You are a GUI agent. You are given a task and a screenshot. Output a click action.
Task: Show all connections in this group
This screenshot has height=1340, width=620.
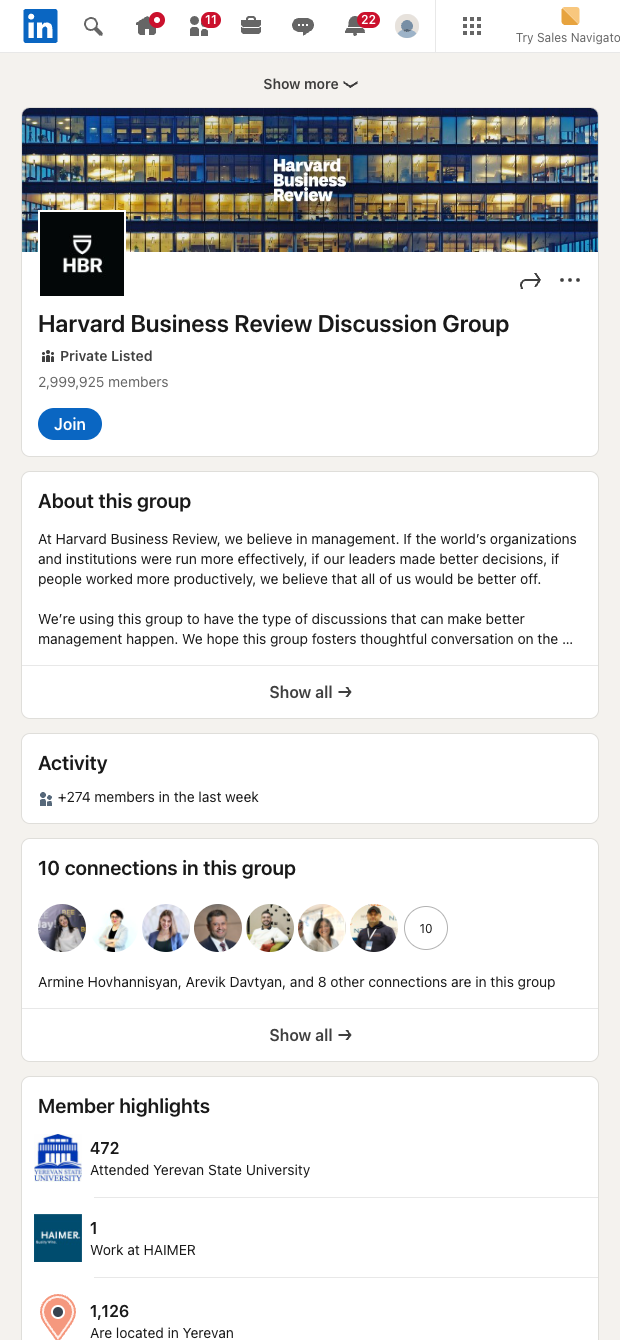click(310, 1035)
